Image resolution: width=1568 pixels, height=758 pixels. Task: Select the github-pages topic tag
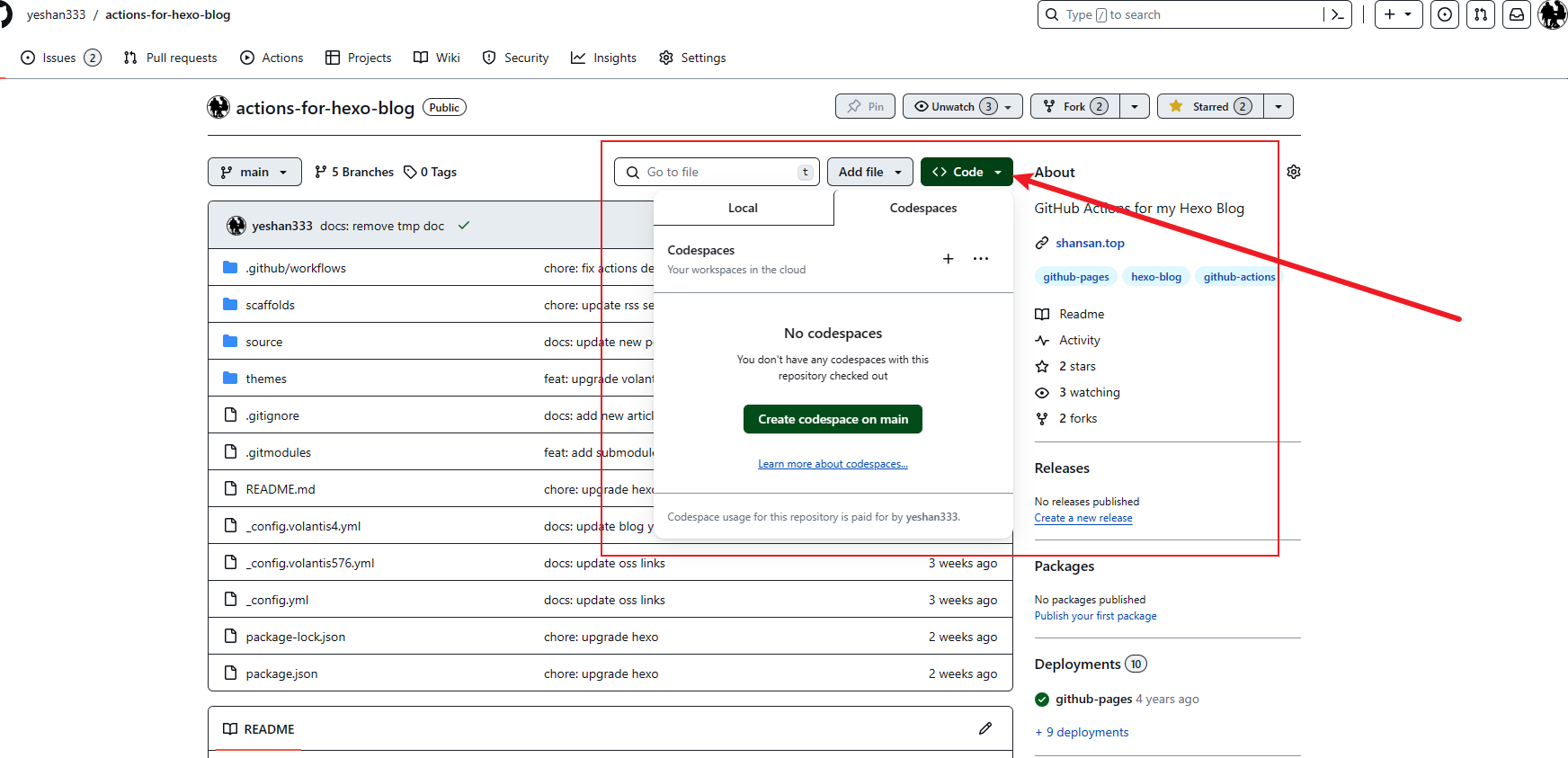[1076, 277]
